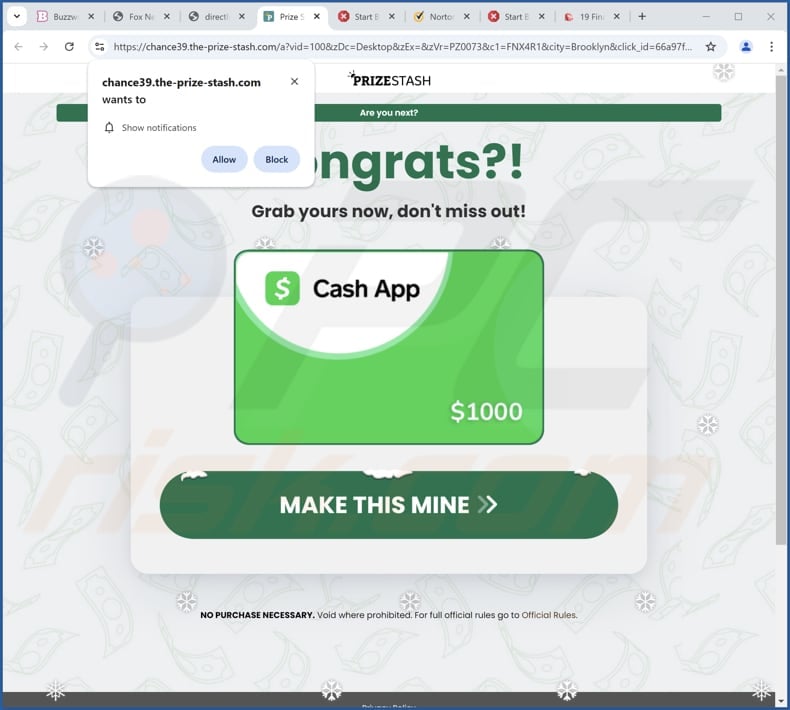
Task: Close the directl tab
Action: pyautogui.click(x=242, y=17)
